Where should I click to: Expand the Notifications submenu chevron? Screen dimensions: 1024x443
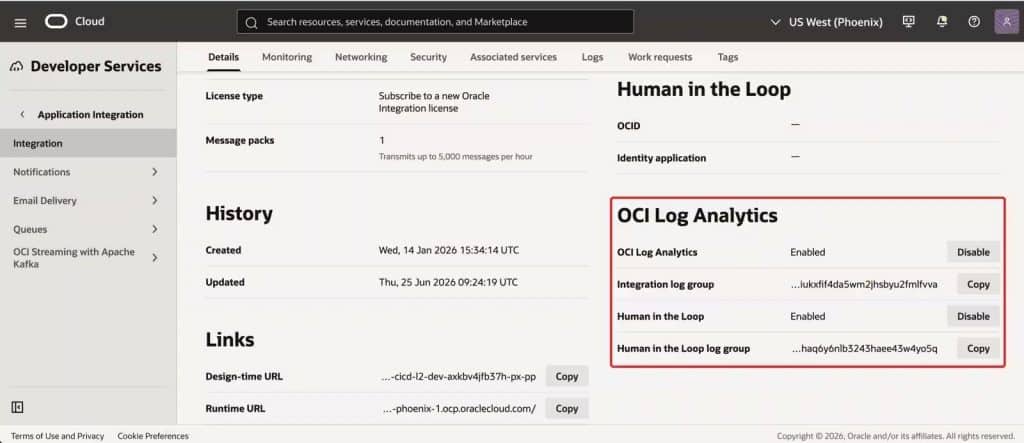click(155, 172)
